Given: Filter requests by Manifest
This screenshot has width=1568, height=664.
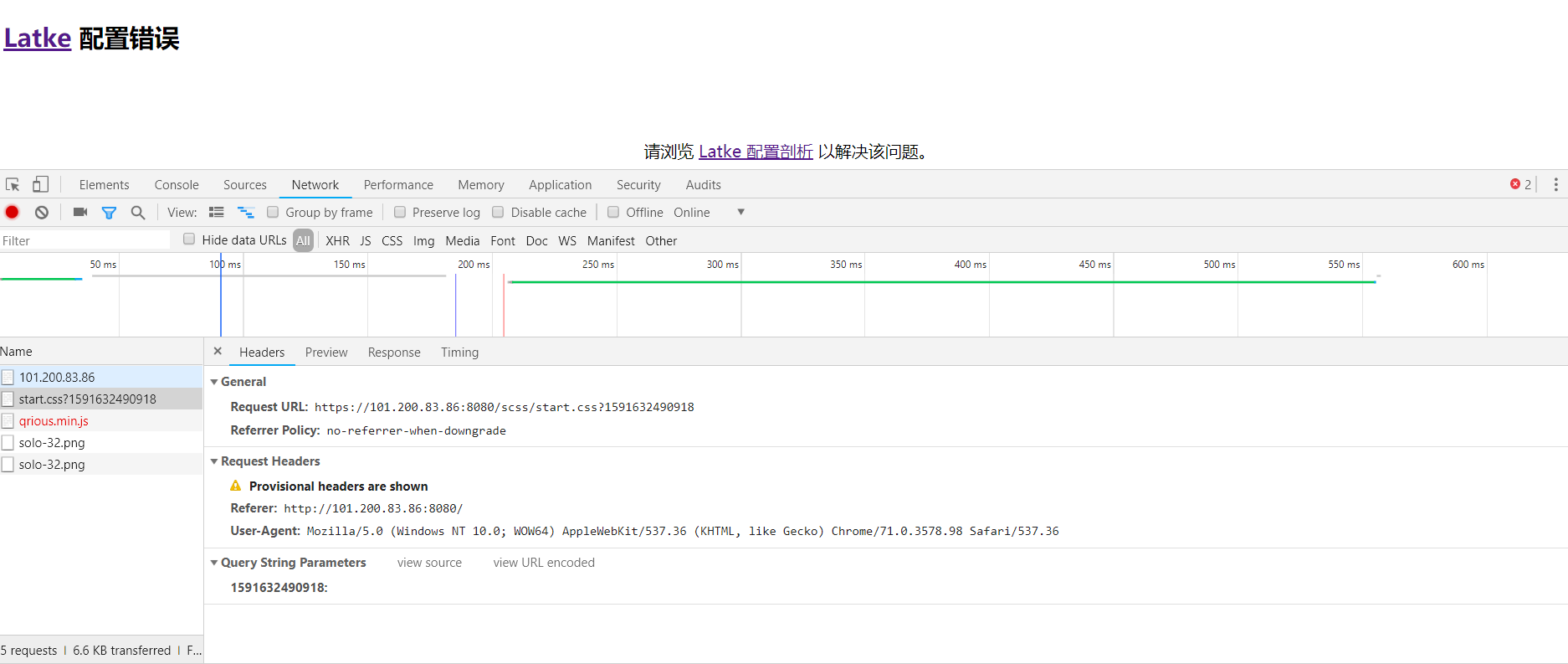Looking at the screenshot, I should (611, 240).
